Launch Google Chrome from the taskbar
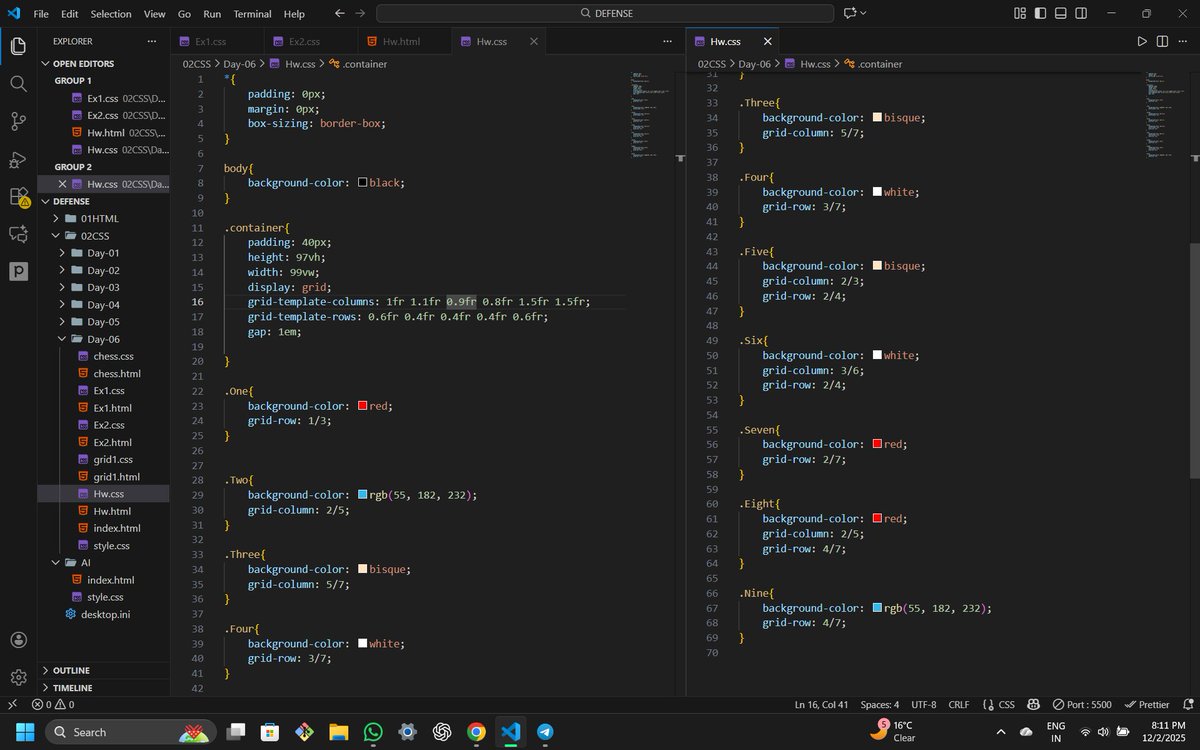 pyautogui.click(x=476, y=731)
